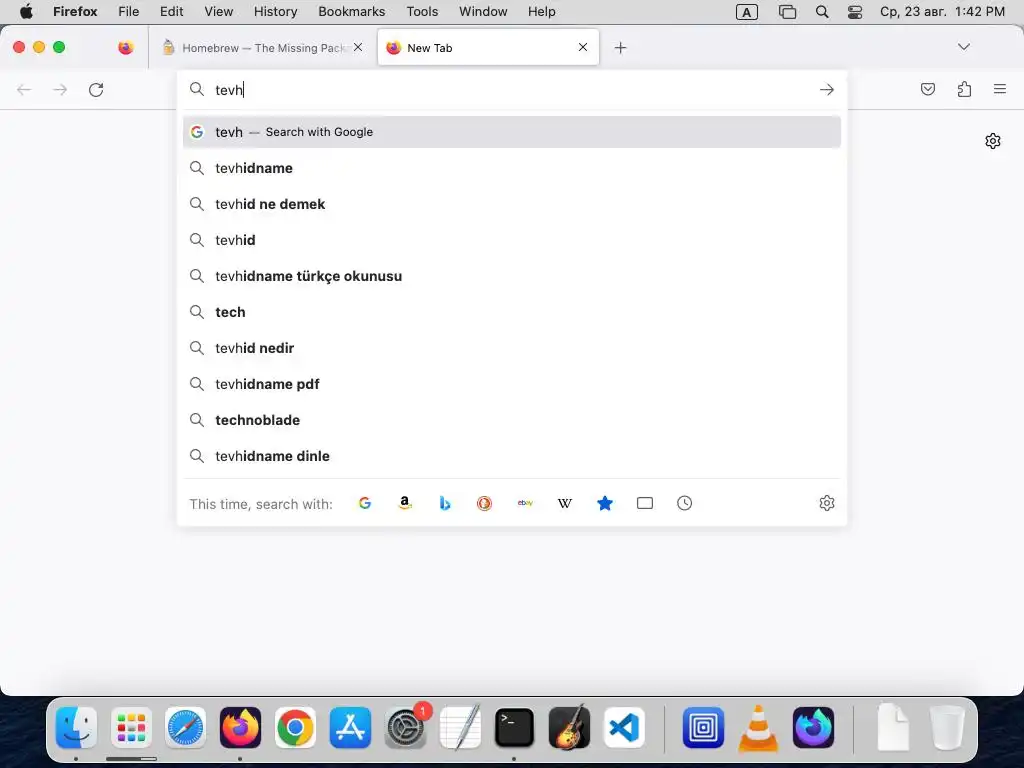The width and height of the screenshot is (1024, 768).
Task: Search this time with eBay
Action: [525, 503]
